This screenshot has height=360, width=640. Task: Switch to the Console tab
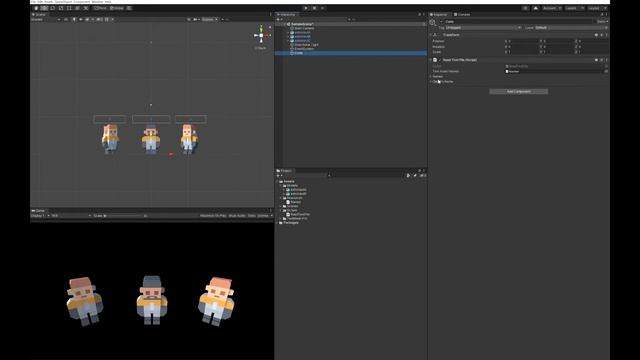[x=462, y=14]
